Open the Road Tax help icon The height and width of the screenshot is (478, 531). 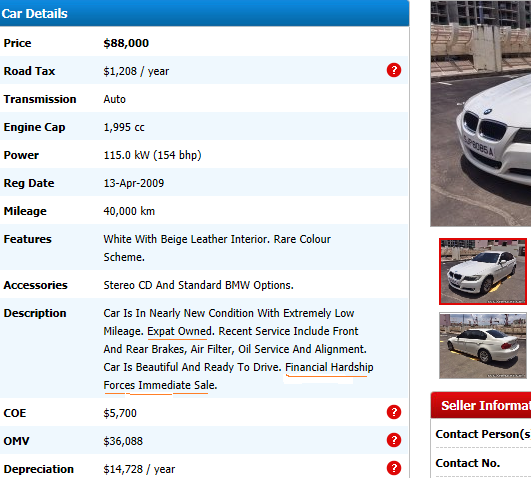click(x=394, y=70)
